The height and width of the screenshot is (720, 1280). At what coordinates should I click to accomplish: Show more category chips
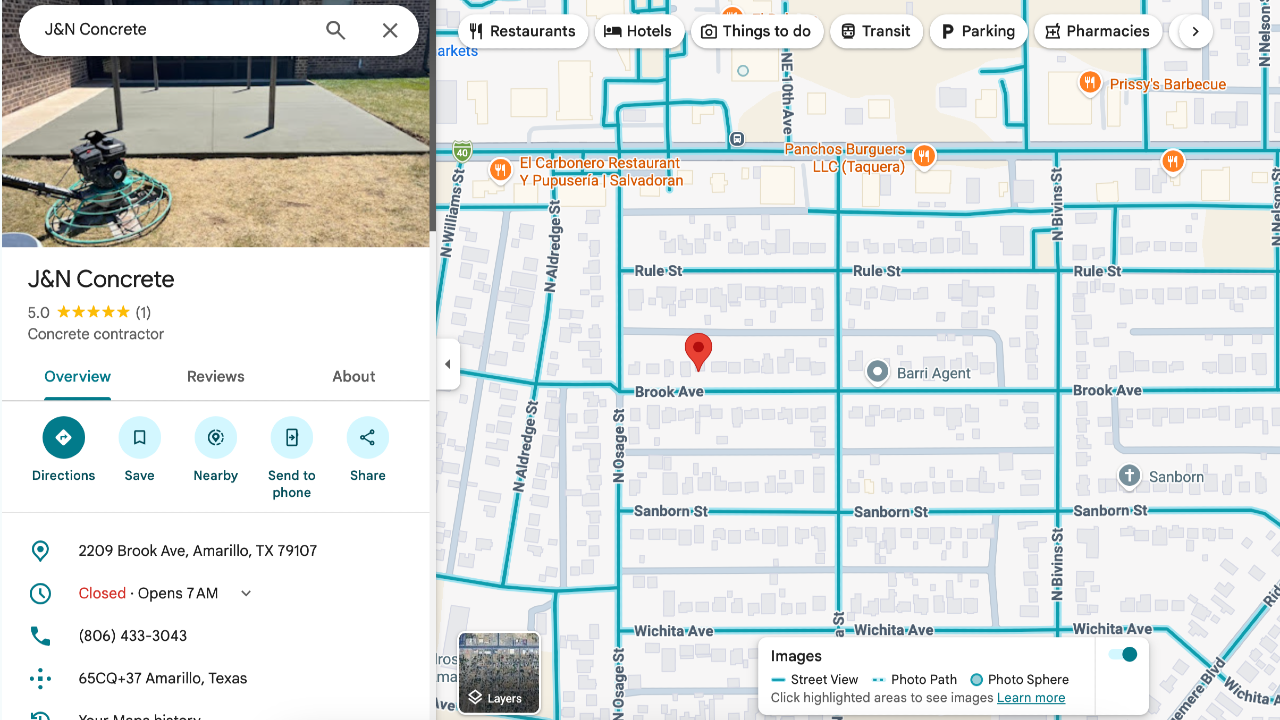[1195, 31]
